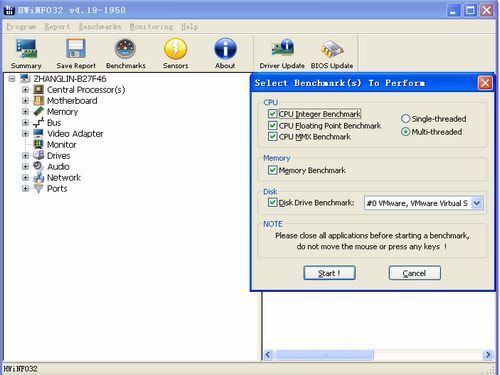Expand the Ports tree node
The width and height of the screenshot is (500, 375).
tap(25, 189)
